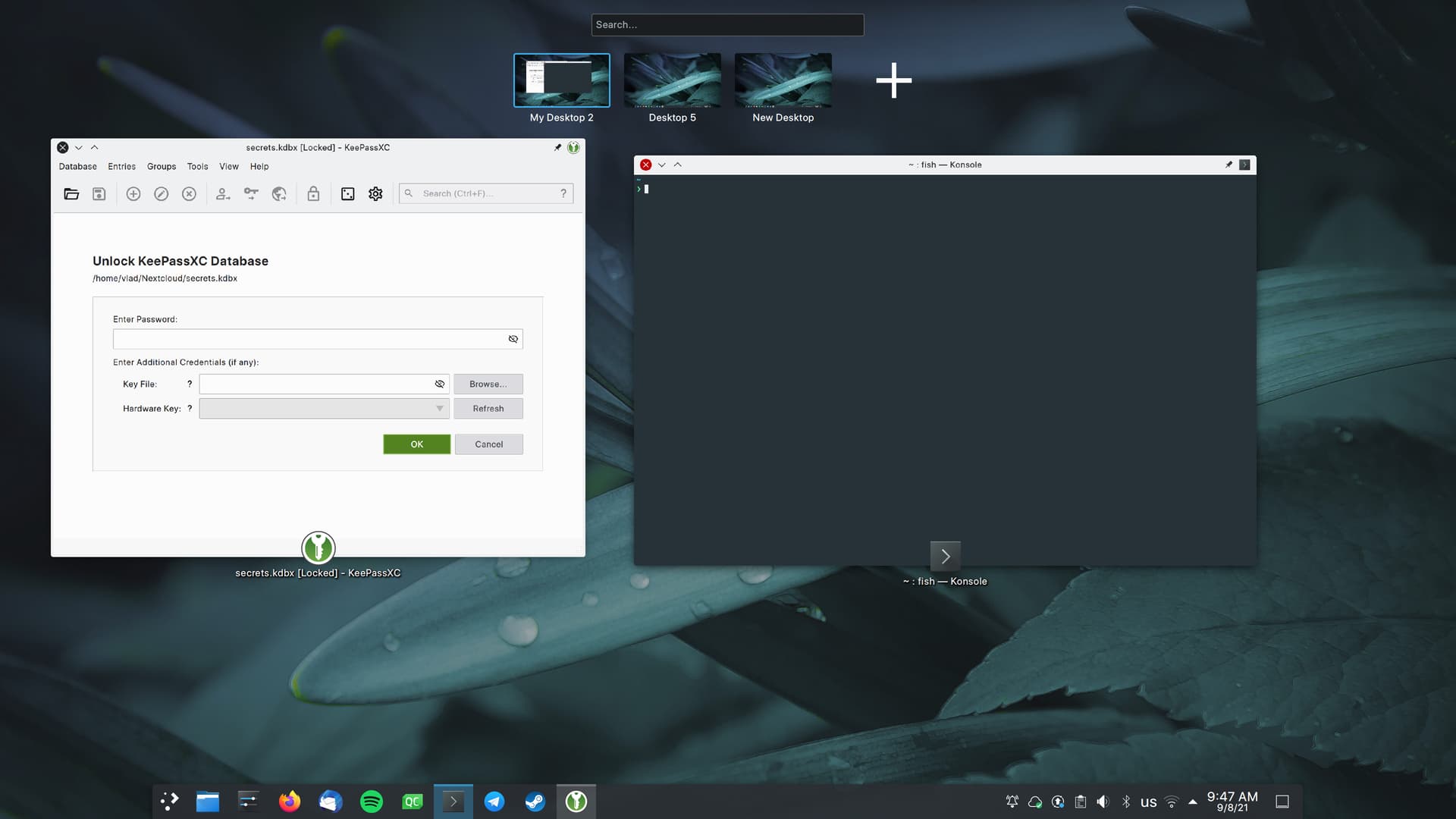Open the Hardware Key dropdown
This screenshot has width=1456, height=819.
coord(324,409)
